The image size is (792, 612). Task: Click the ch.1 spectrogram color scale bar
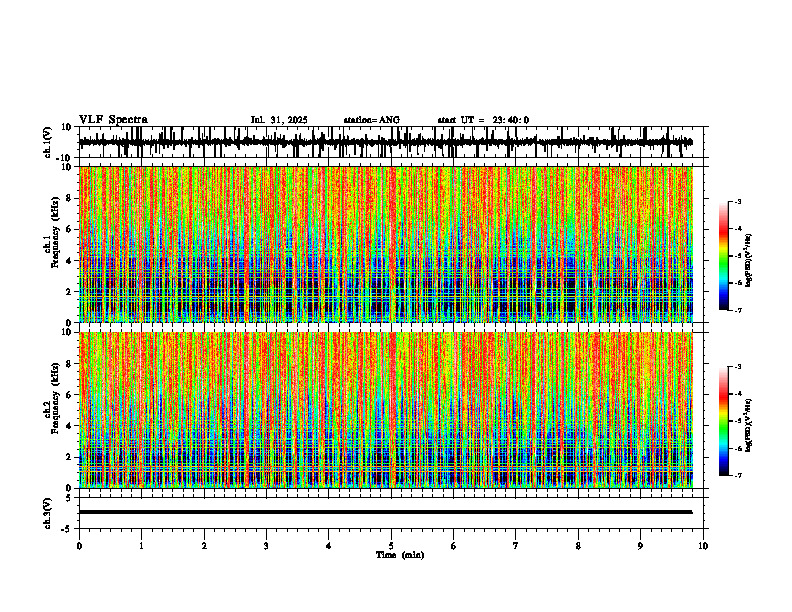click(723, 256)
